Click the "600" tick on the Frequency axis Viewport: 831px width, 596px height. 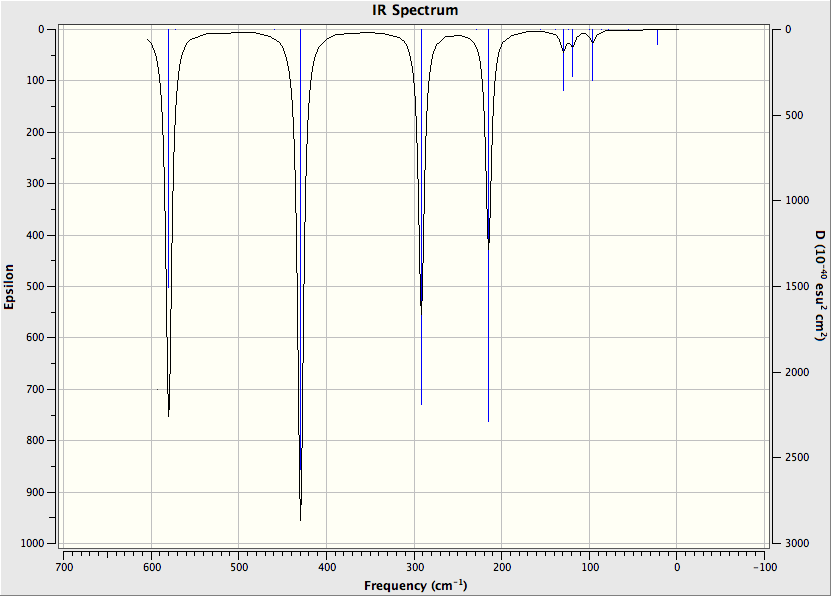point(152,567)
